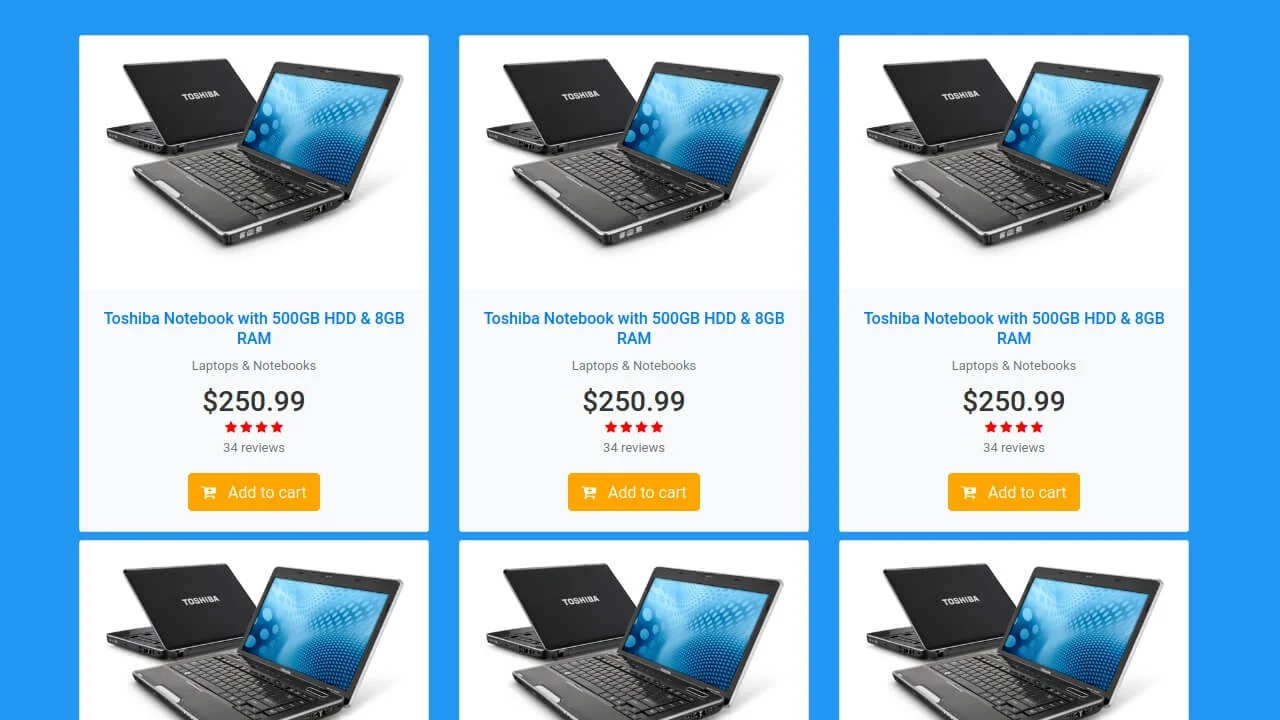Image resolution: width=1280 pixels, height=720 pixels.
Task: Click cart icon in right card's button
Action: pyautogui.click(x=969, y=492)
